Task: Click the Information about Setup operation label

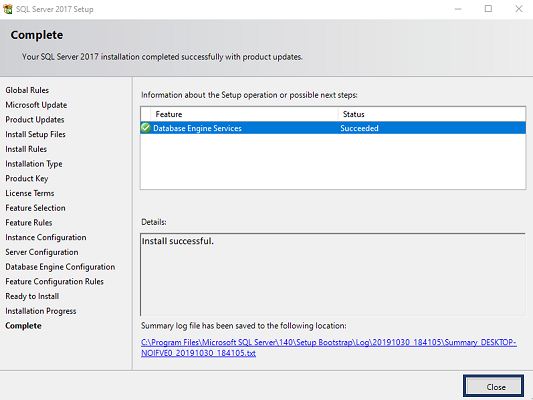Action: [x=249, y=95]
